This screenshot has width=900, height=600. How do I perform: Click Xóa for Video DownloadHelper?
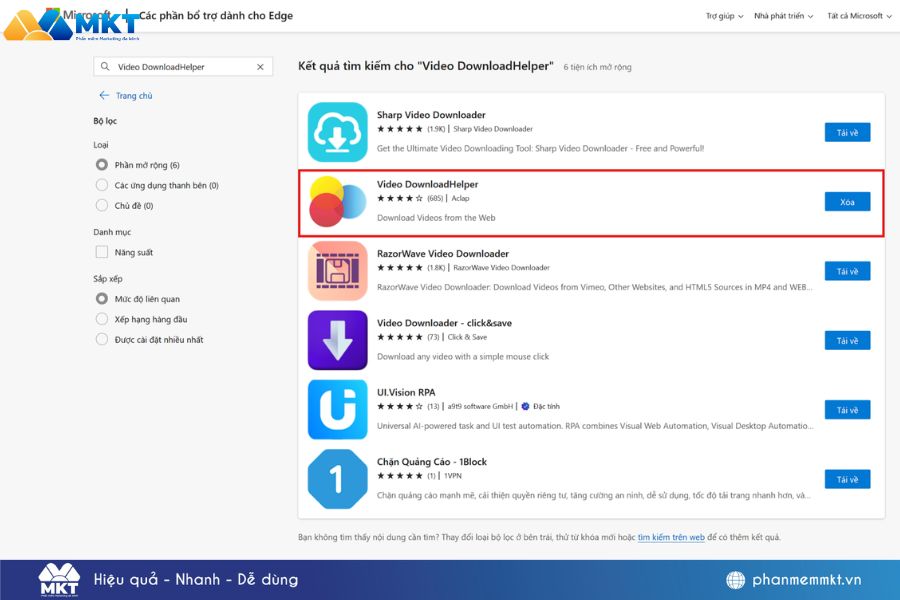pos(847,202)
